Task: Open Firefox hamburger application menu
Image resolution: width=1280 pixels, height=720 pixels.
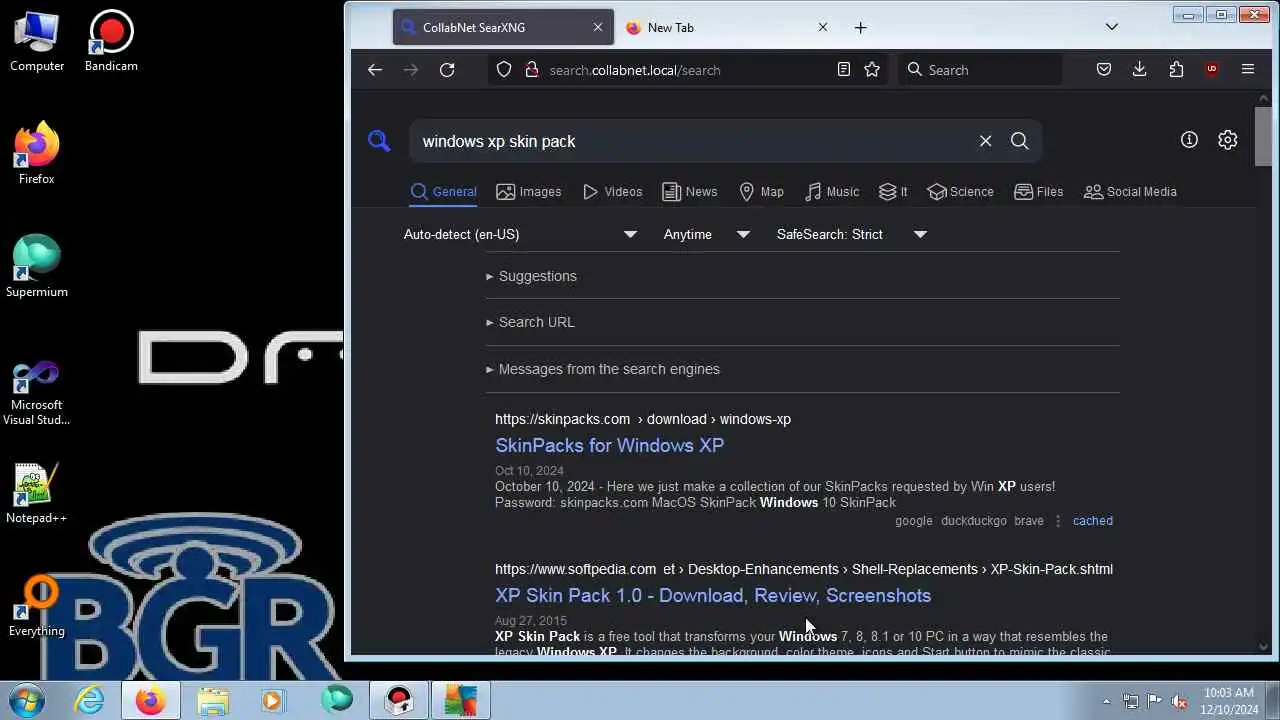Action: 1248,70
